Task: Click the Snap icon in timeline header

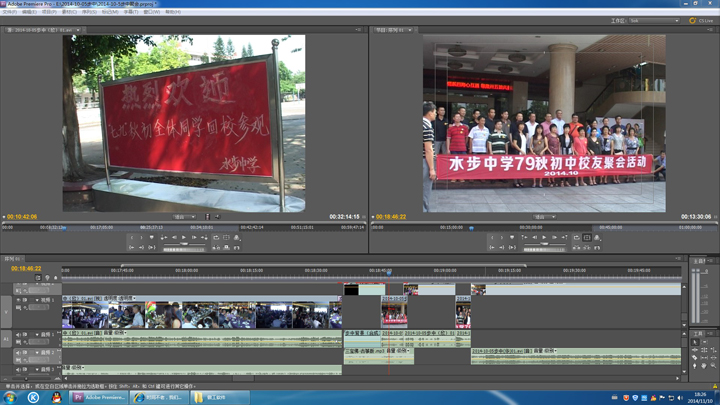Action: pyautogui.click(x=38, y=278)
